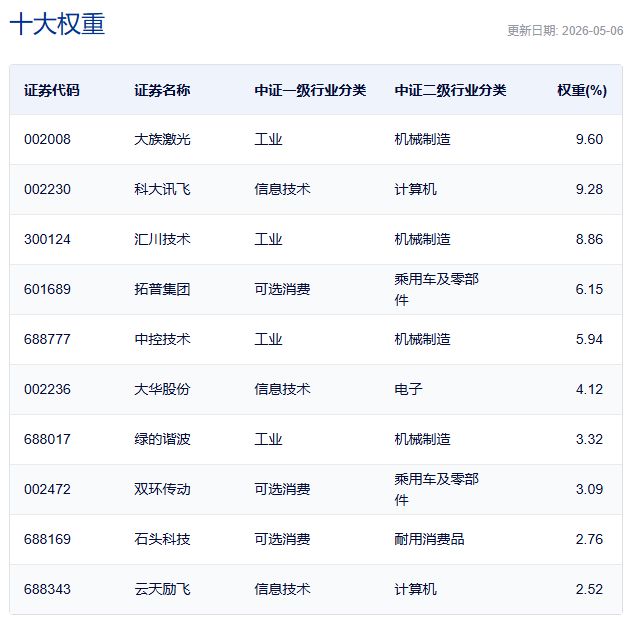Image resolution: width=628 pixels, height=621 pixels.
Task: Click weight value 3.32
Action: 589,439
